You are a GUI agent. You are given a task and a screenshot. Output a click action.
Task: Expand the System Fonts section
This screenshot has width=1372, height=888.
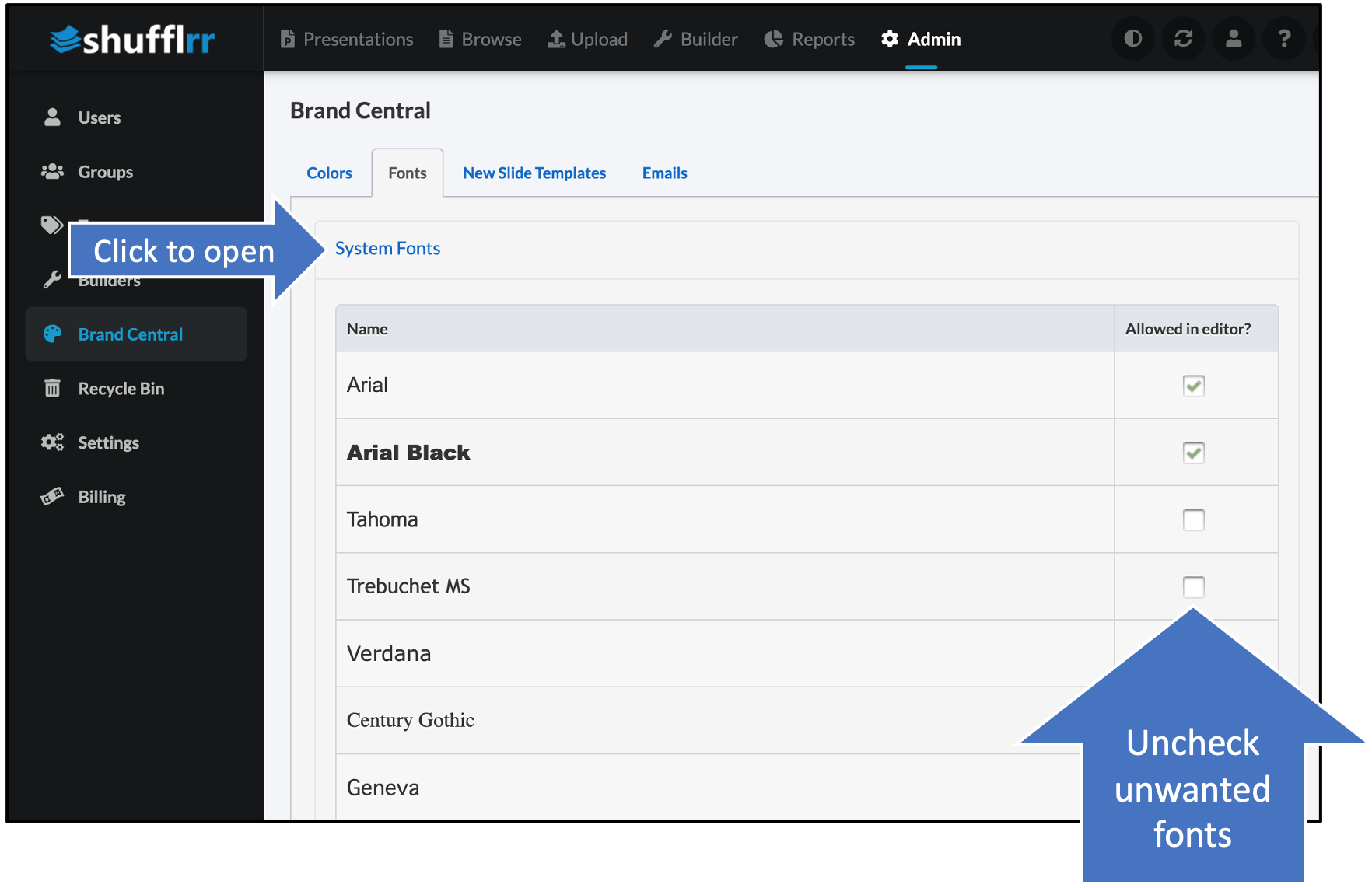pos(387,248)
